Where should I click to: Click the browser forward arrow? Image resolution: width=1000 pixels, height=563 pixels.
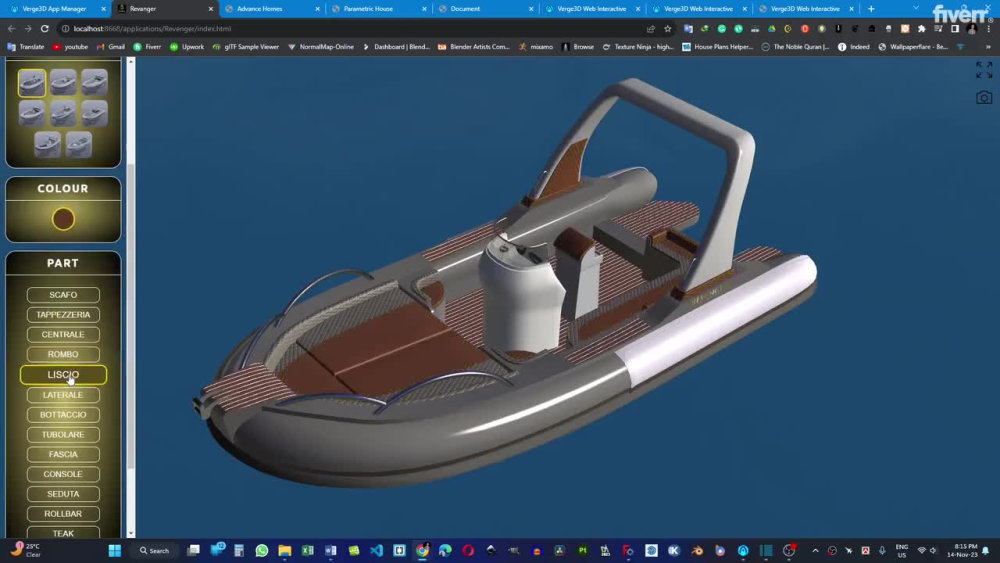coord(28,29)
